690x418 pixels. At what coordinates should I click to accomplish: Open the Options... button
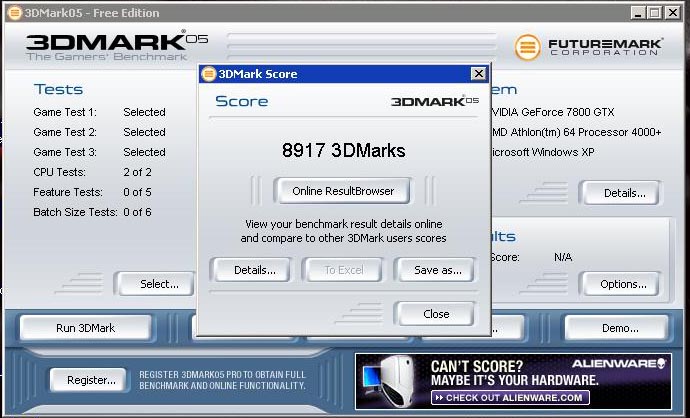coord(622,284)
